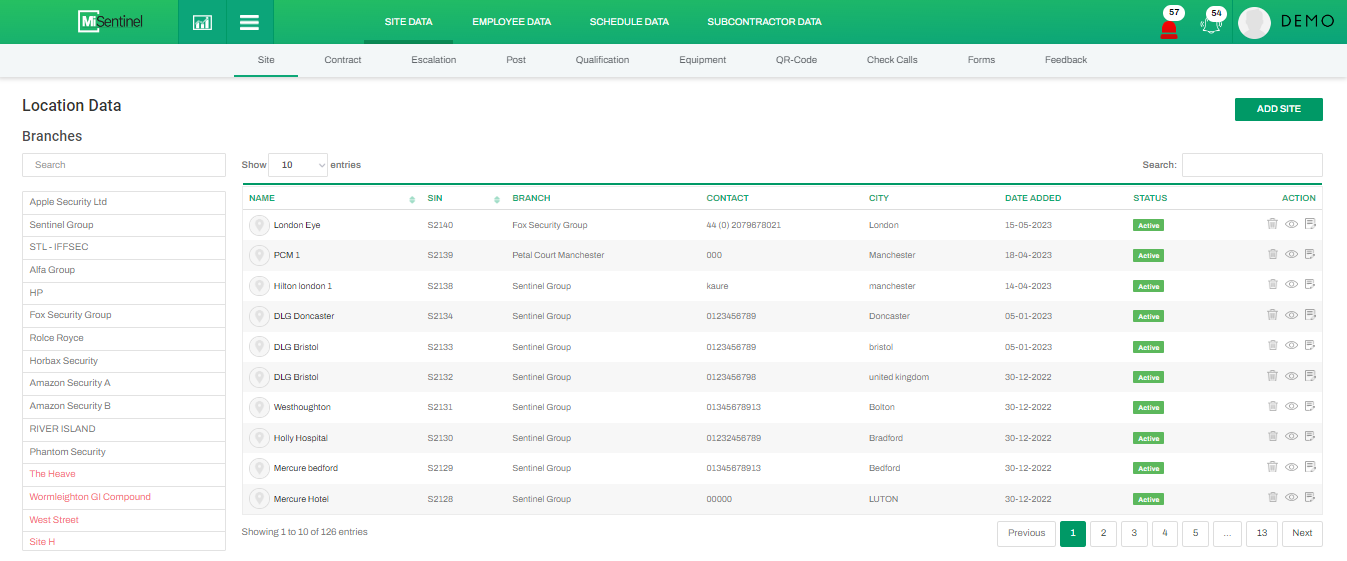Click the Branches search field
This screenshot has width=1347, height=561.
[x=124, y=165]
